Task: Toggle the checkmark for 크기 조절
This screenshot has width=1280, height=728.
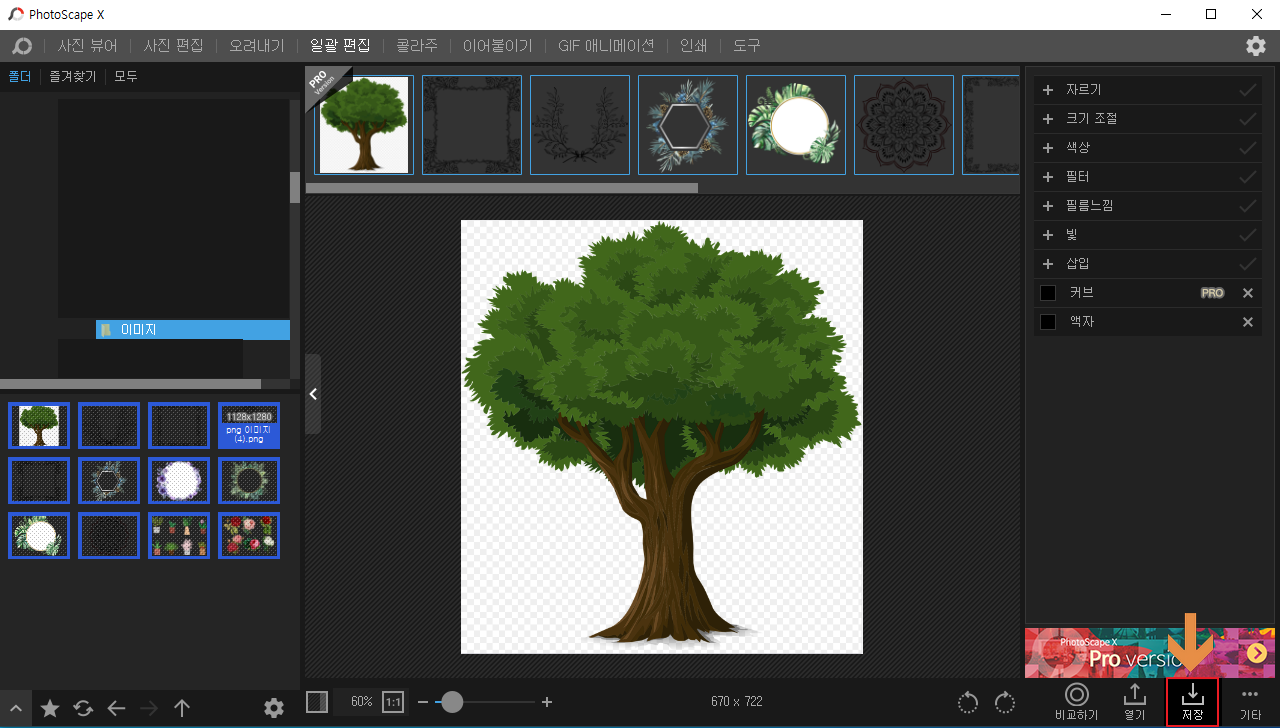Action: pyautogui.click(x=1248, y=119)
